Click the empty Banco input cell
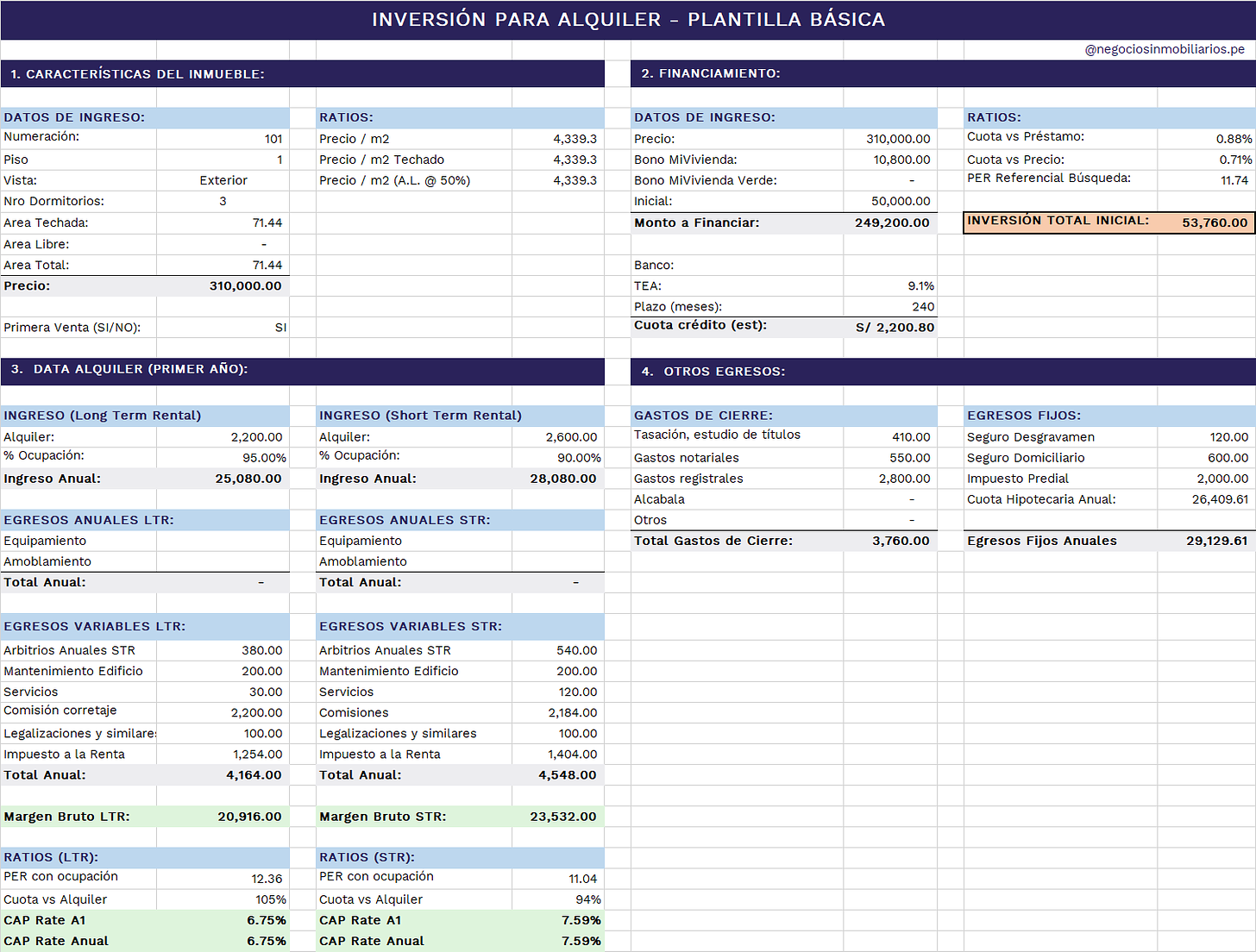 pos(890,265)
